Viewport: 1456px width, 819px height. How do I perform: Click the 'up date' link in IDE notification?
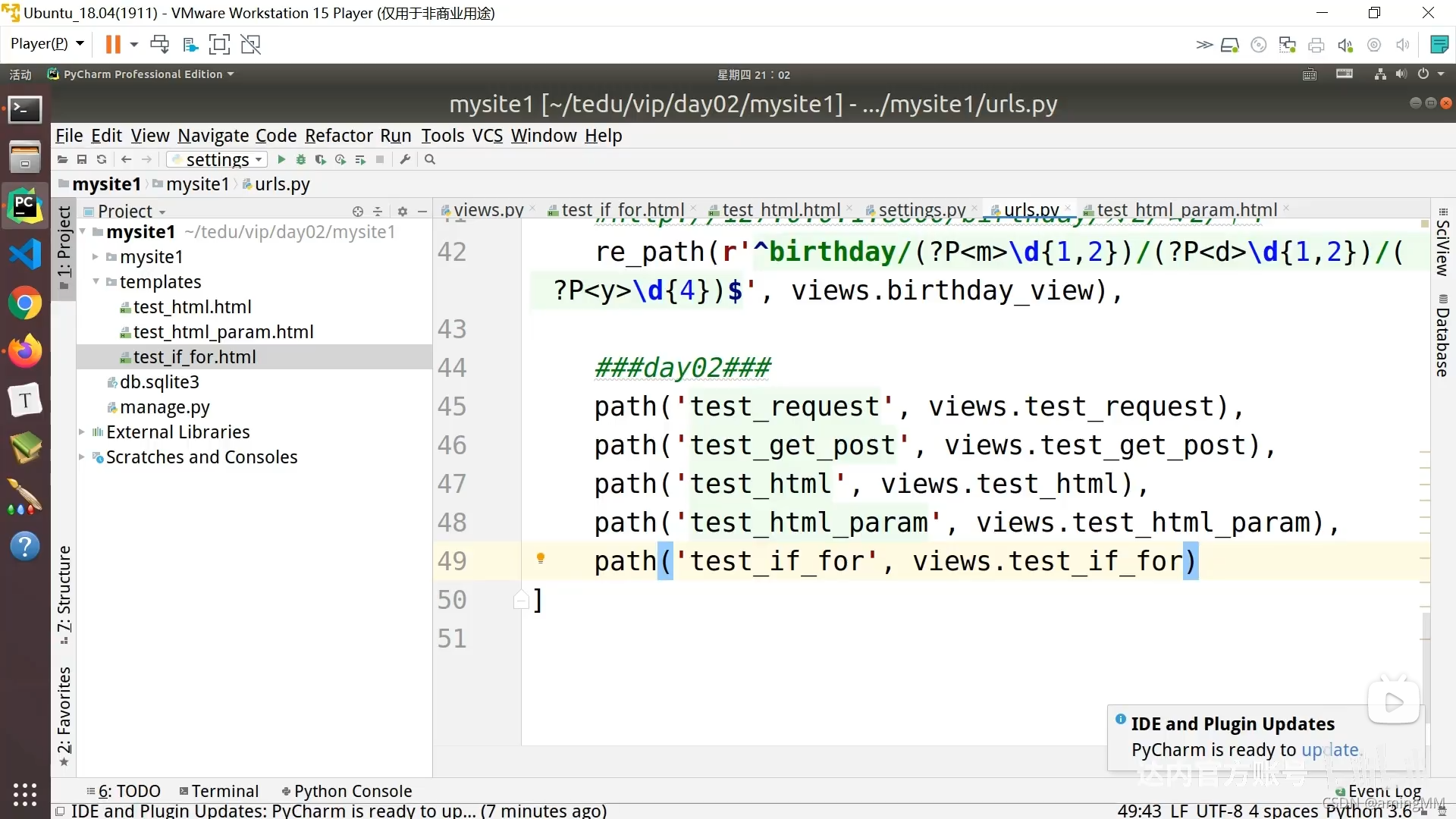1330,749
